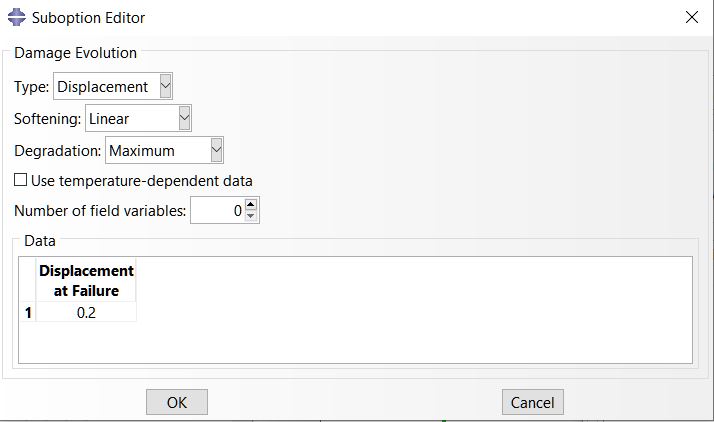Click the Abaqus icon in title bar

pos(16,17)
